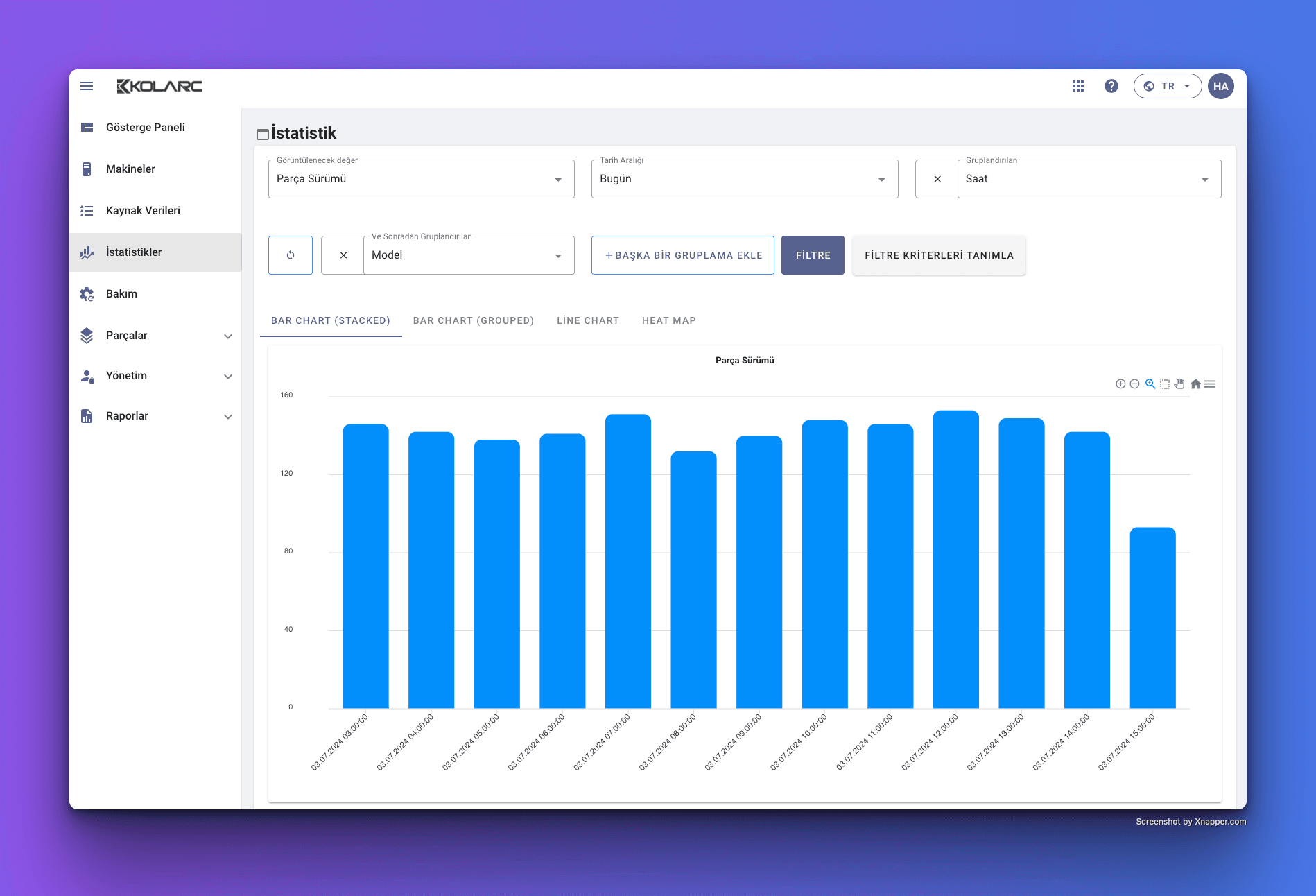This screenshot has width=1316, height=896.
Task: Reset chart zoom with the home icon
Action: [x=1195, y=384]
